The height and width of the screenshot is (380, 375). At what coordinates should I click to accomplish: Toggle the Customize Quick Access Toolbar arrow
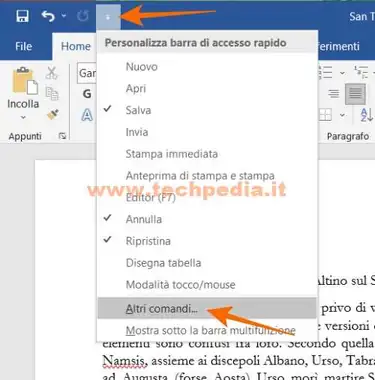click(108, 17)
